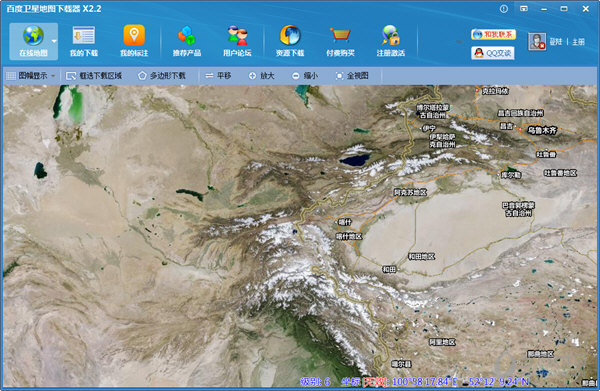This screenshot has height=391, width=600.
Task: Activate the 平移 pan tool
Action: click(218, 76)
